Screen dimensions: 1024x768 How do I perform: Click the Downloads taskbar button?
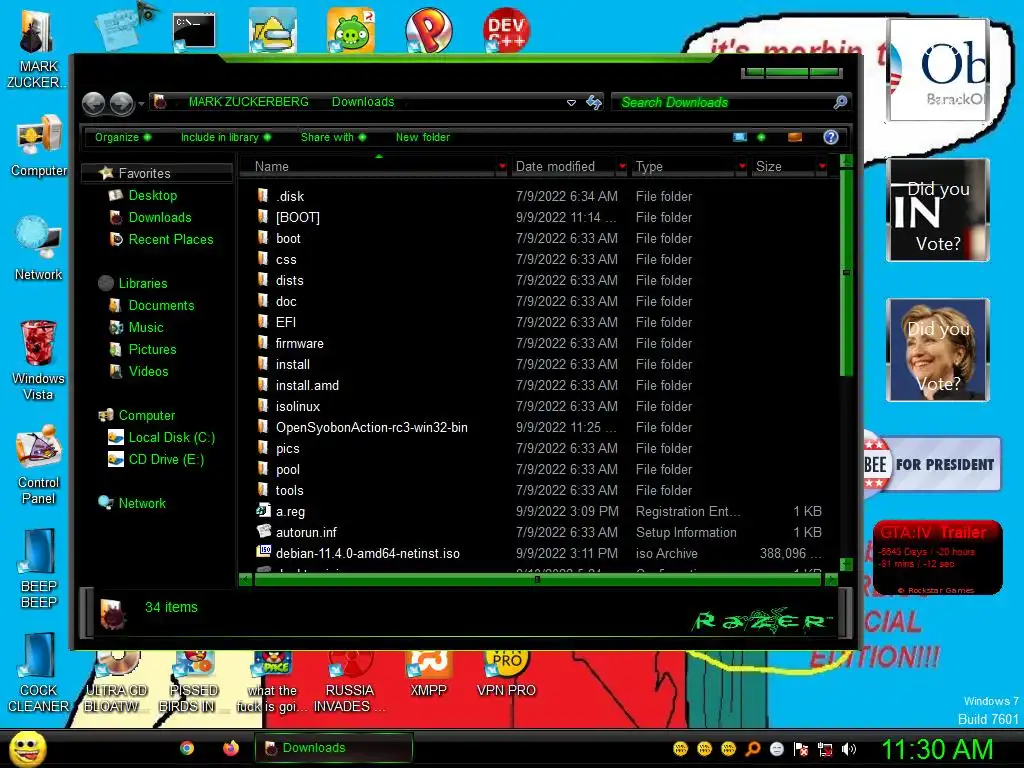pyautogui.click(x=334, y=748)
